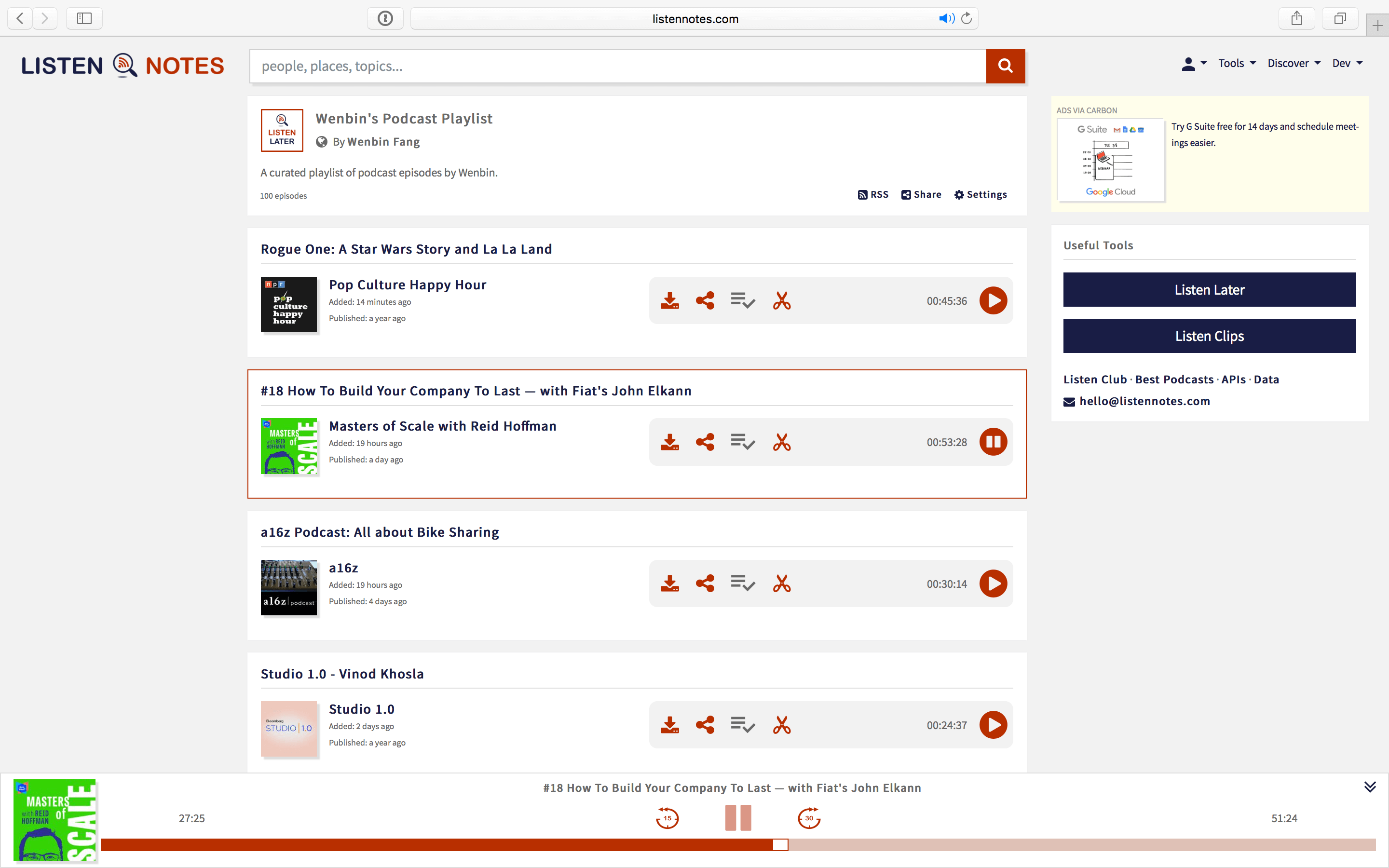Viewport: 1389px width, 868px height.
Task: Show the browser sidebar
Action: pyautogui.click(x=84, y=18)
